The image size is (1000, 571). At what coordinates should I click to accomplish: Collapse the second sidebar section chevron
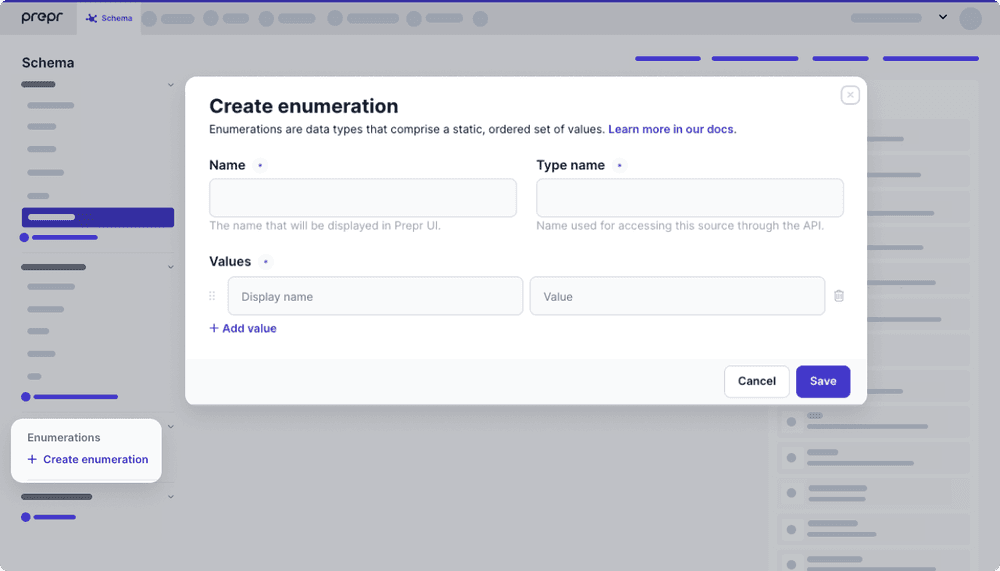click(x=170, y=267)
